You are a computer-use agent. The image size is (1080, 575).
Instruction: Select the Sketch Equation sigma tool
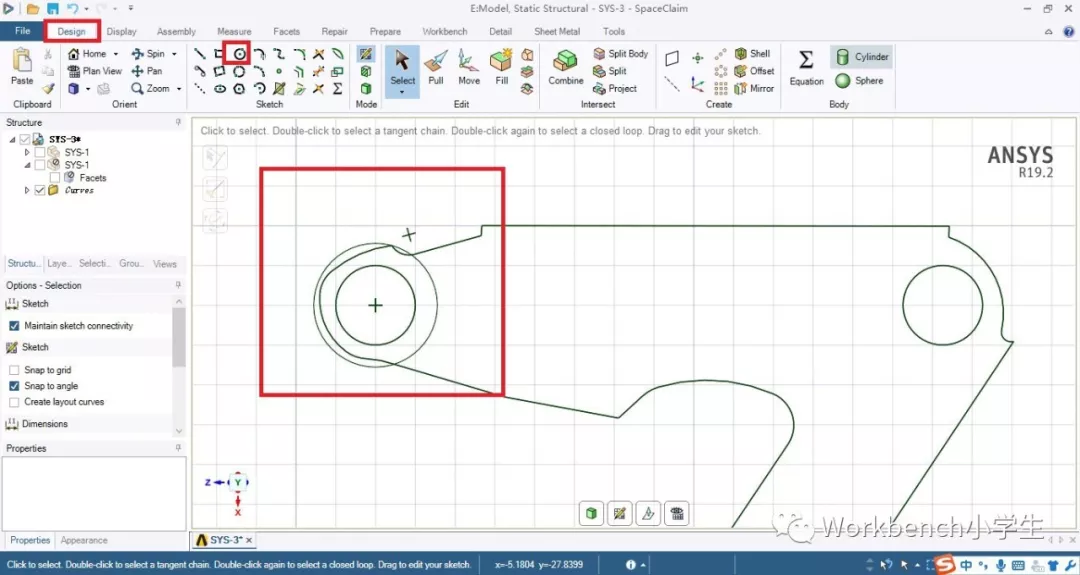pyautogui.click(x=338, y=88)
